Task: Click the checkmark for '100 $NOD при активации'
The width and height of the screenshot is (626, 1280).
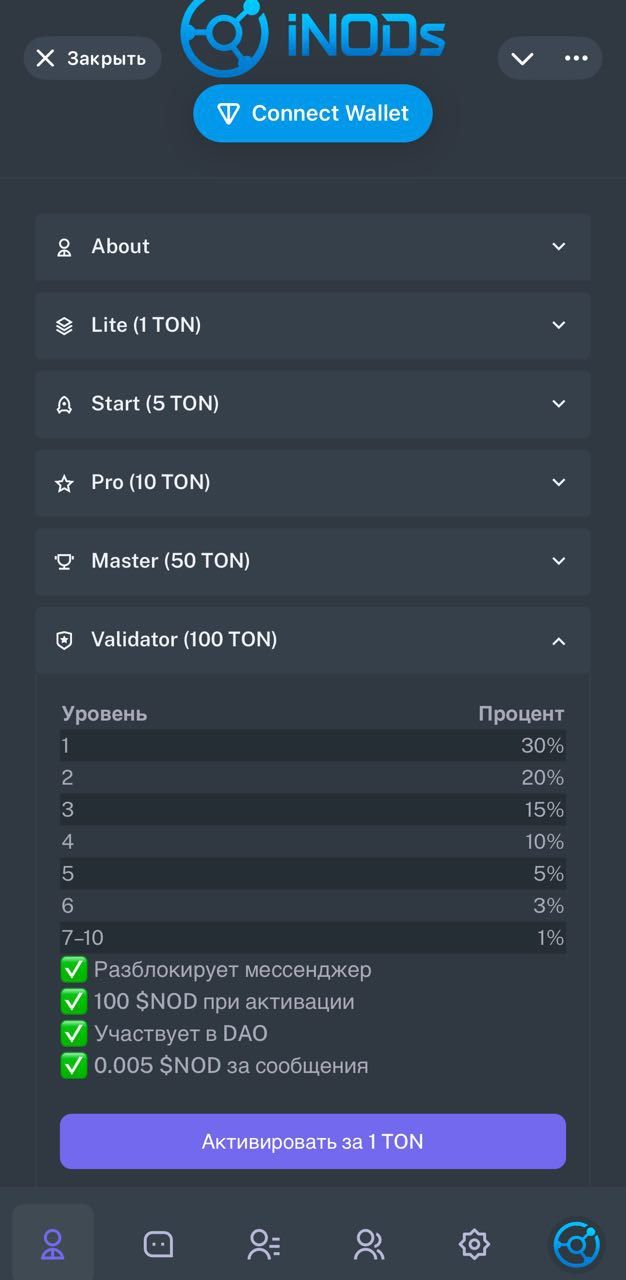Action: (x=74, y=1001)
